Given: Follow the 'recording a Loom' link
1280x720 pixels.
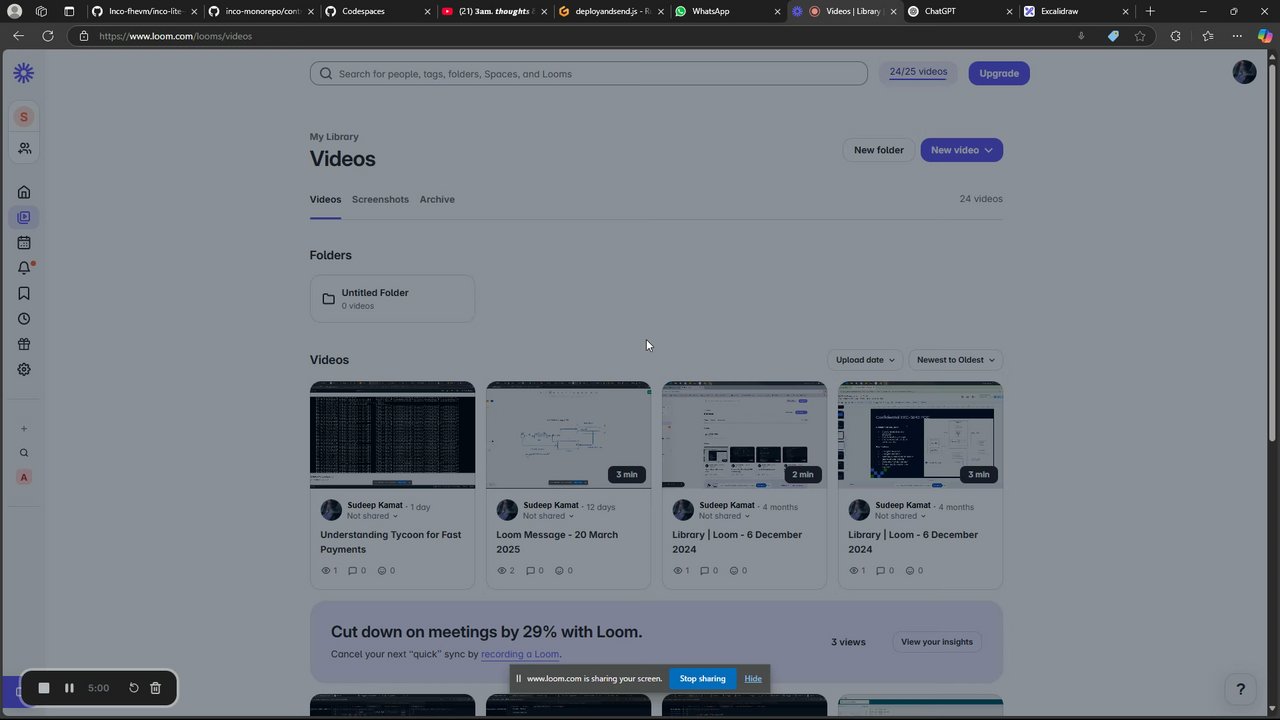Looking at the screenshot, I should (x=520, y=654).
